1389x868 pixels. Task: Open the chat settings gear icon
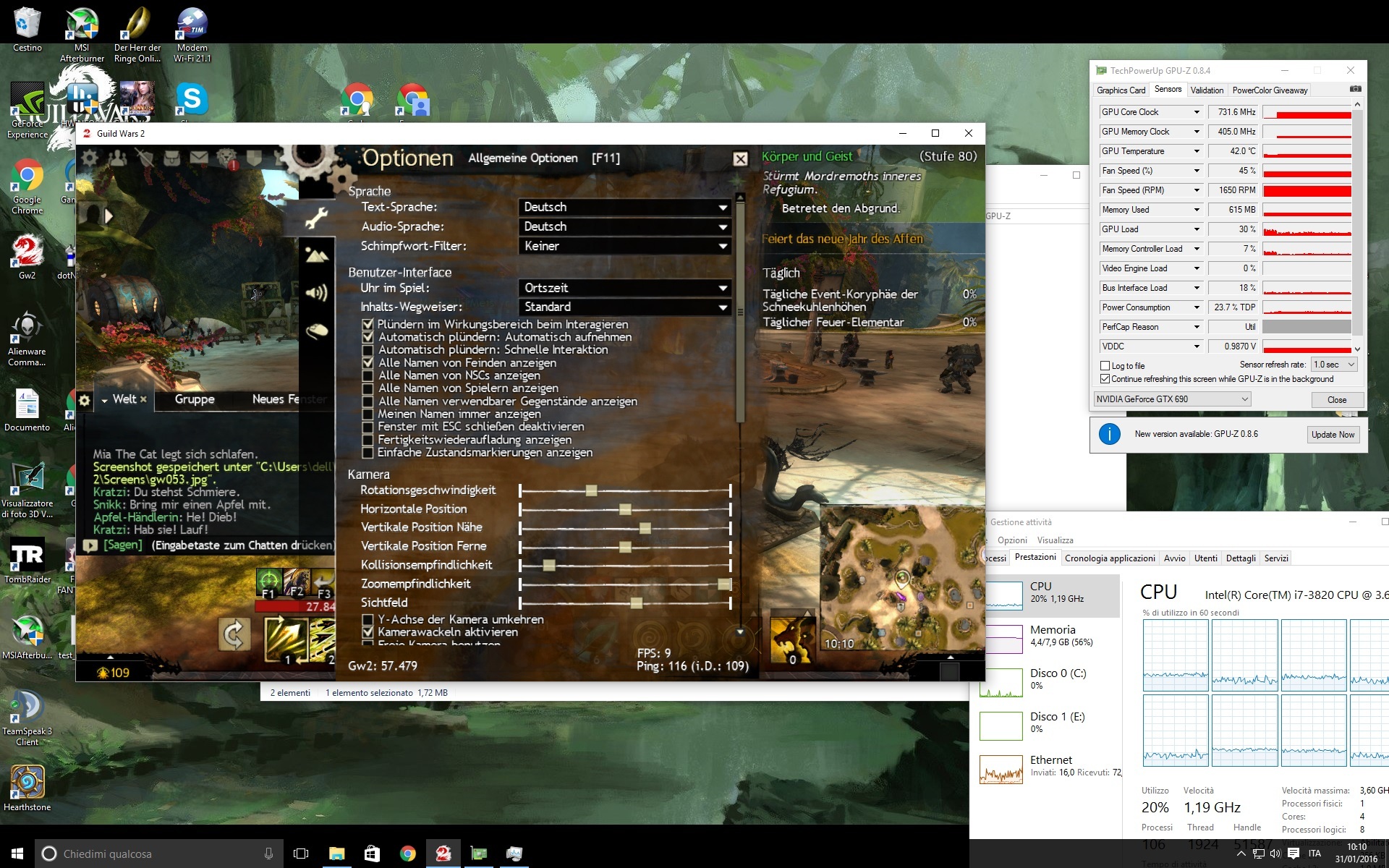coord(85,399)
